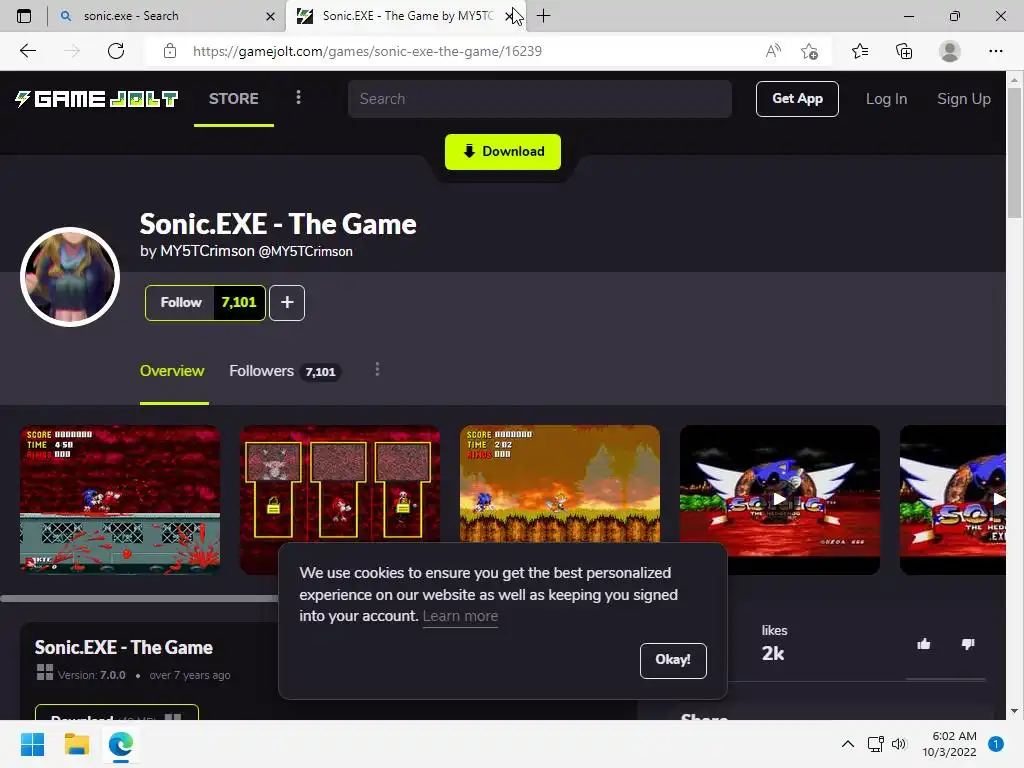Click the address bar URL
The image size is (1024, 768).
(x=367, y=51)
